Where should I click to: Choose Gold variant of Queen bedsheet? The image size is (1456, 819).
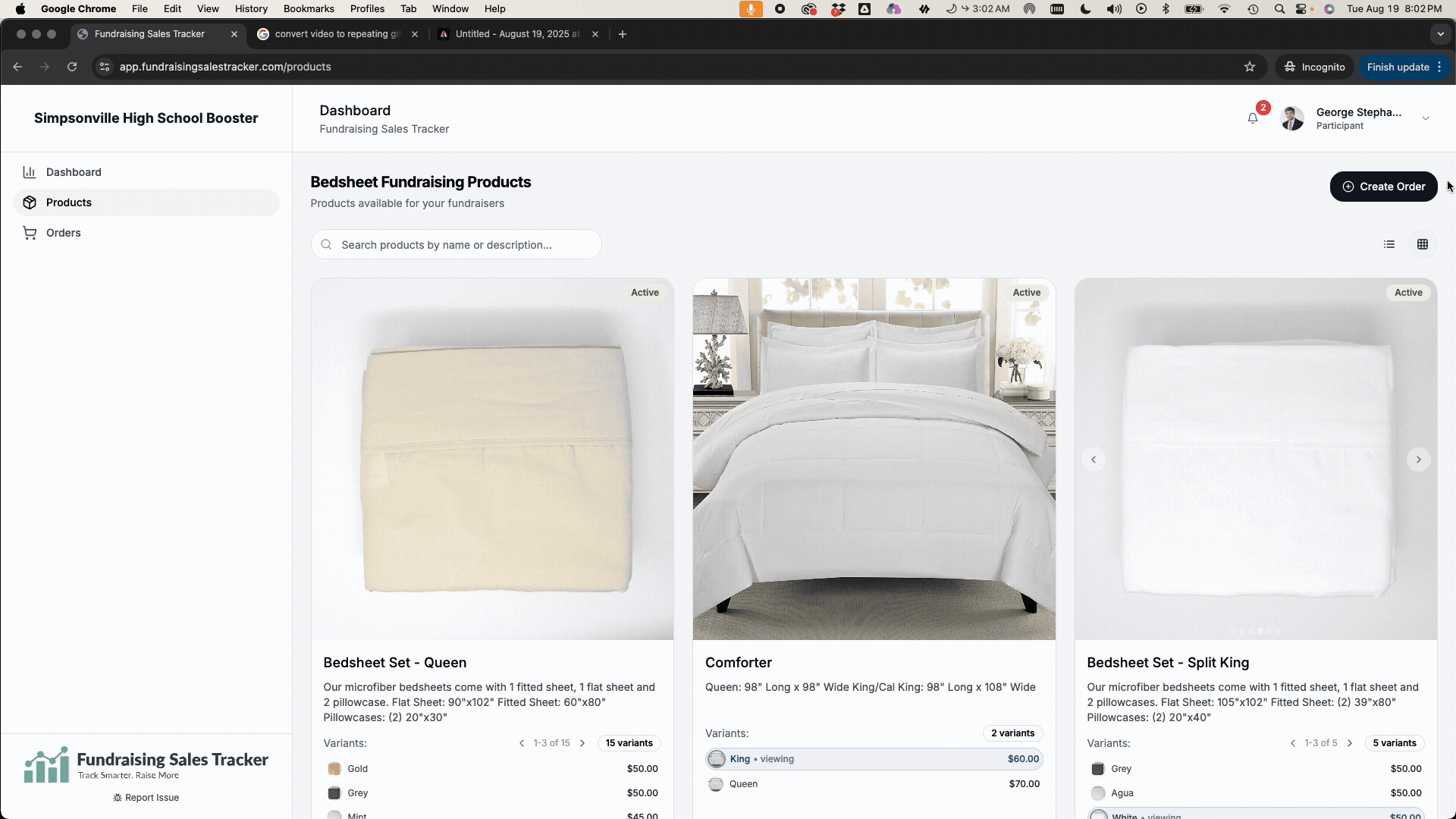tap(356, 769)
